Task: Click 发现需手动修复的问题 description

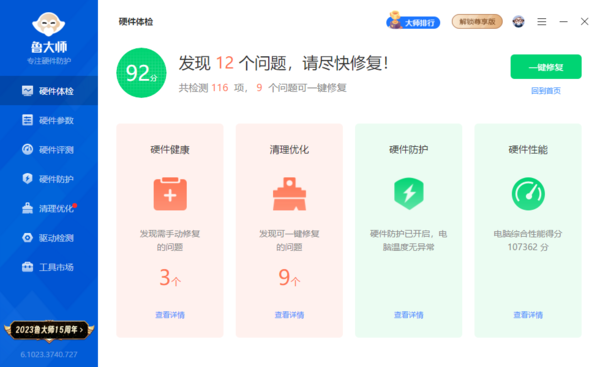Action: pyautogui.click(x=170, y=240)
